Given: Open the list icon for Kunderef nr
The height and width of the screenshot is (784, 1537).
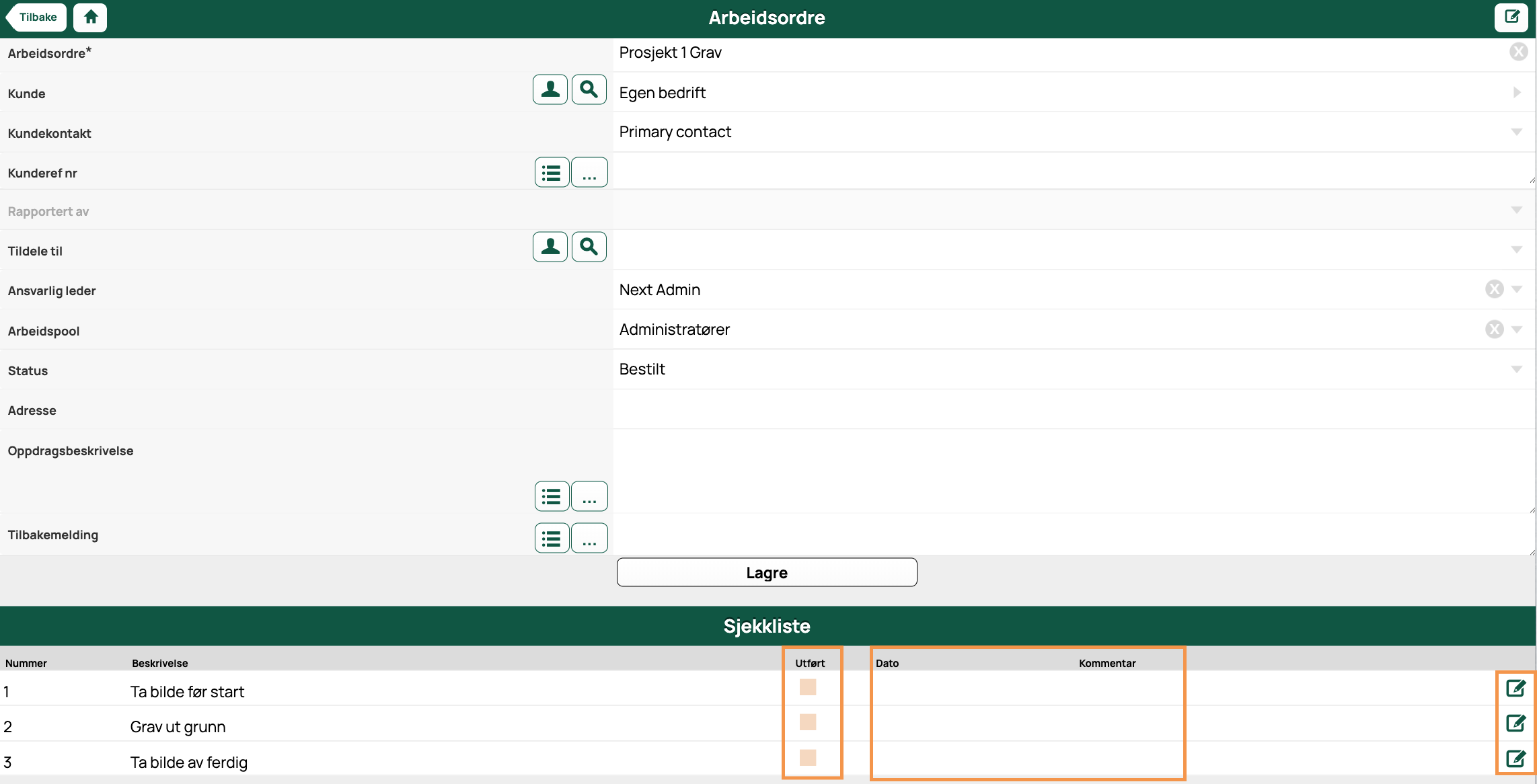Looking at the screenshot, I should click(x=552, y=173).
